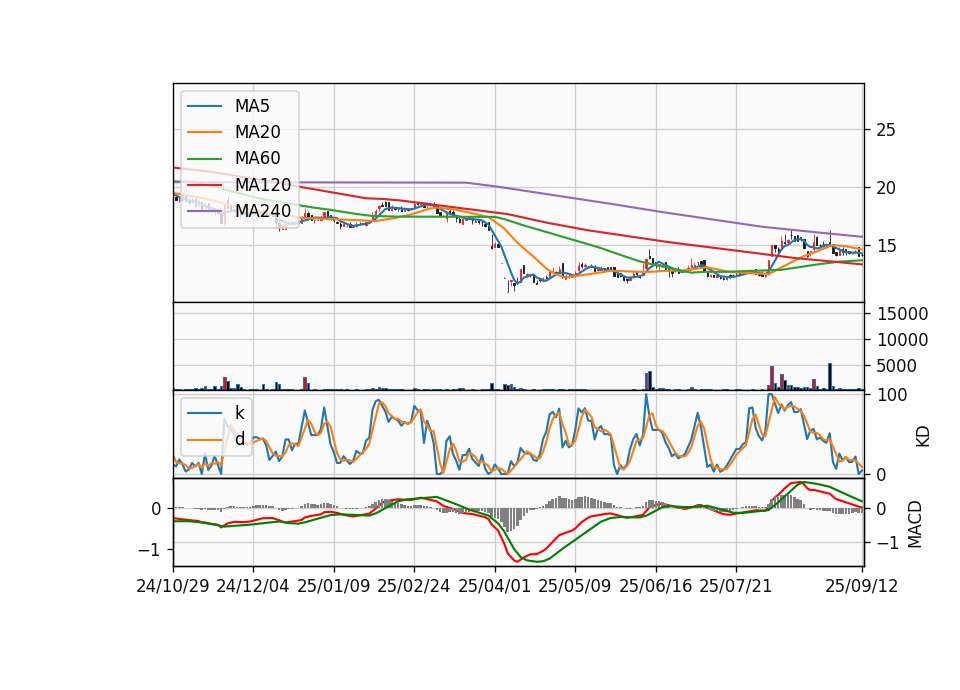Click the blue MA5 legend line sample
This screenshot has width=960, height=690.
204,107
